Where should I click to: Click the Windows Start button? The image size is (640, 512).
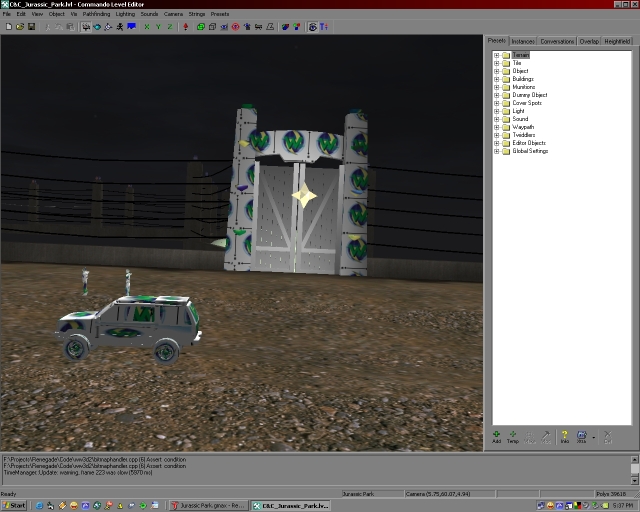[15, 506]
